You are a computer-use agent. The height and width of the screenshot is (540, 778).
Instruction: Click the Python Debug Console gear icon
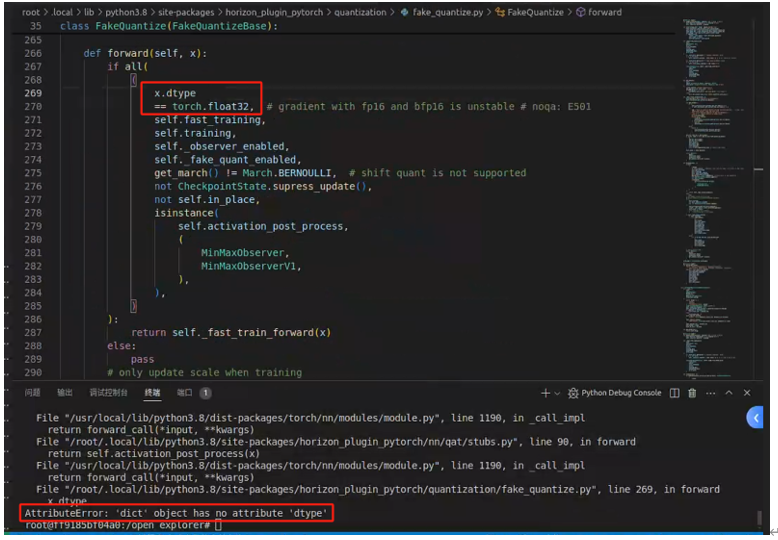click(x=573, y=393)
